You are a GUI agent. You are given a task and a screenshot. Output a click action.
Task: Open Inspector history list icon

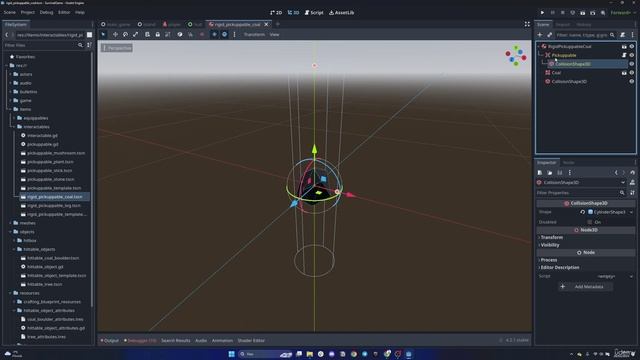coord(632,173)
